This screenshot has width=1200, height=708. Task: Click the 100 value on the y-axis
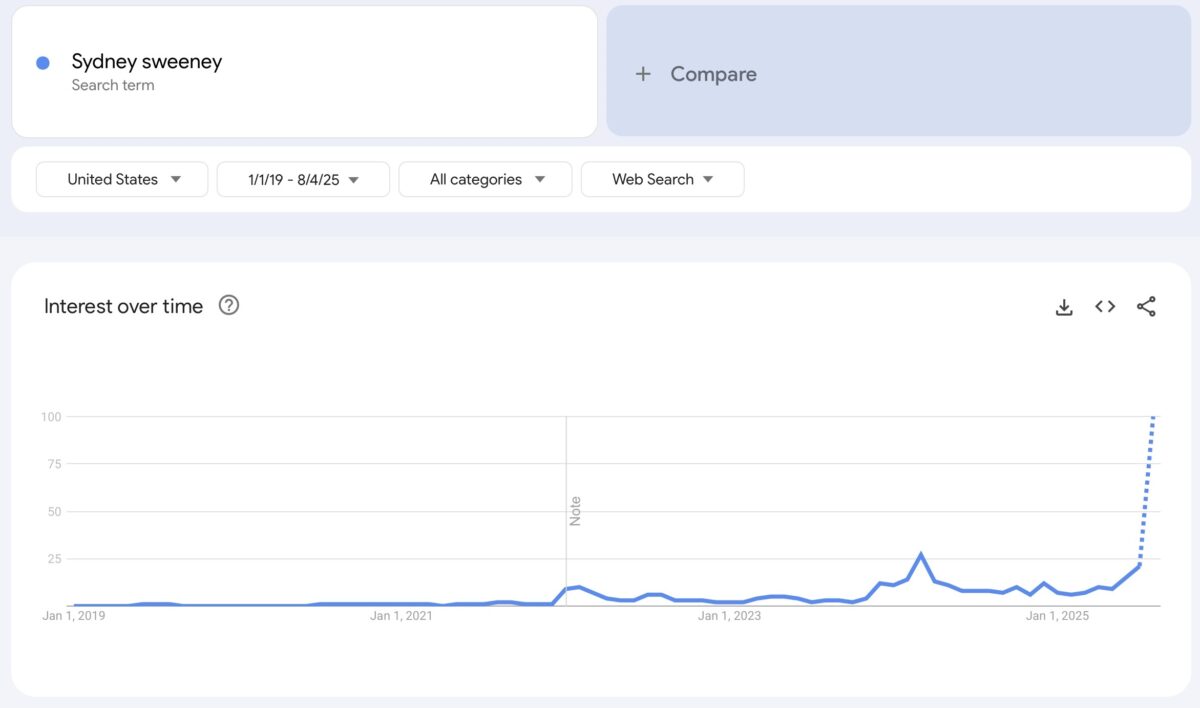[x=49, y=417]
